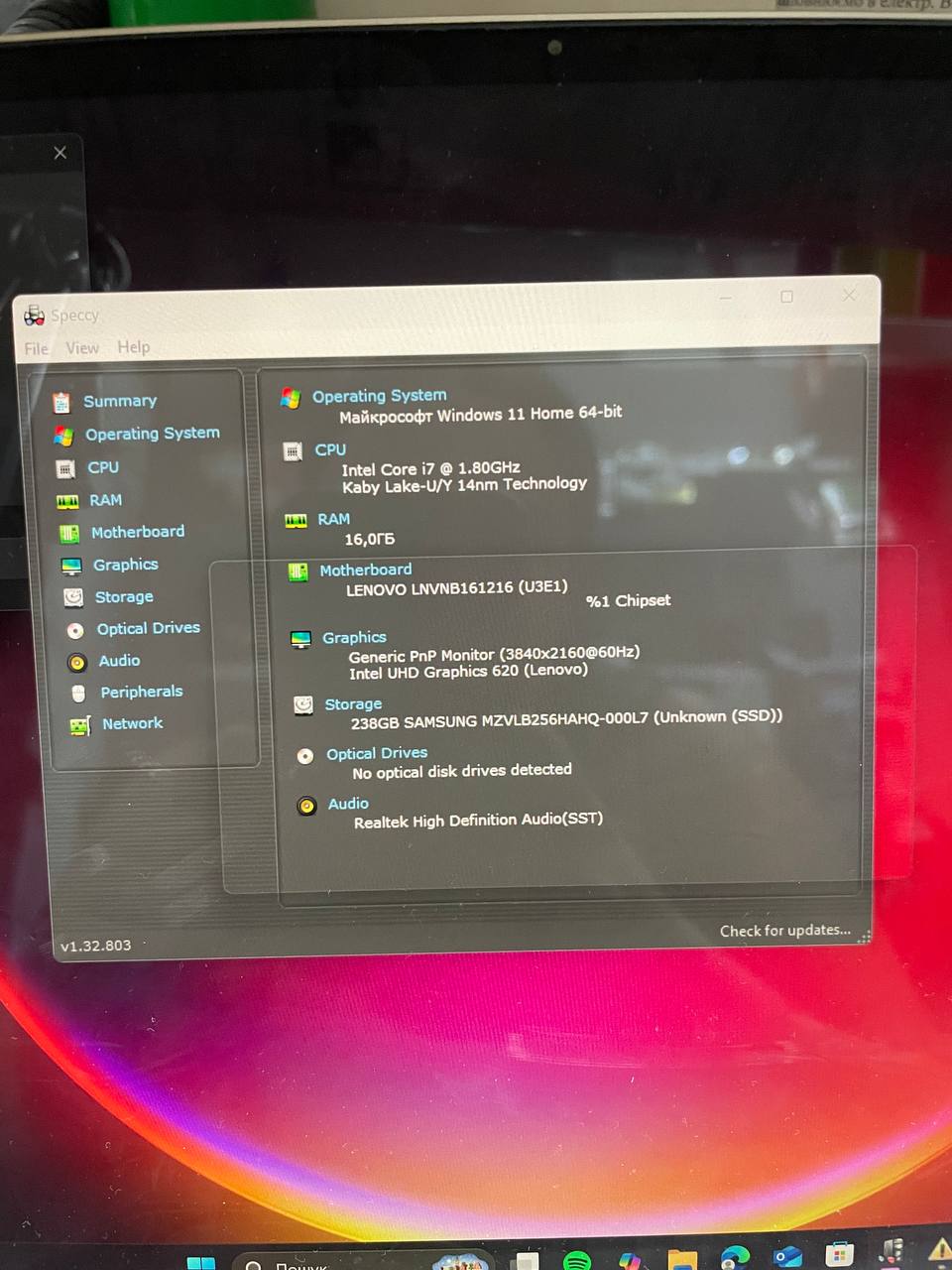Select CPU in the left sidebar

tap(102, 467)
